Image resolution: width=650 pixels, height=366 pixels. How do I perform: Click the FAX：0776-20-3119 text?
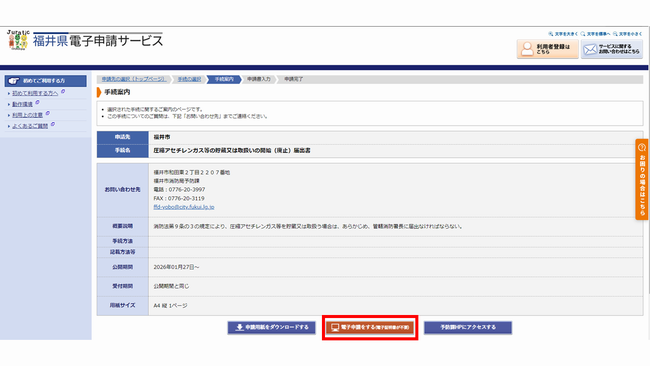(179, 198)
